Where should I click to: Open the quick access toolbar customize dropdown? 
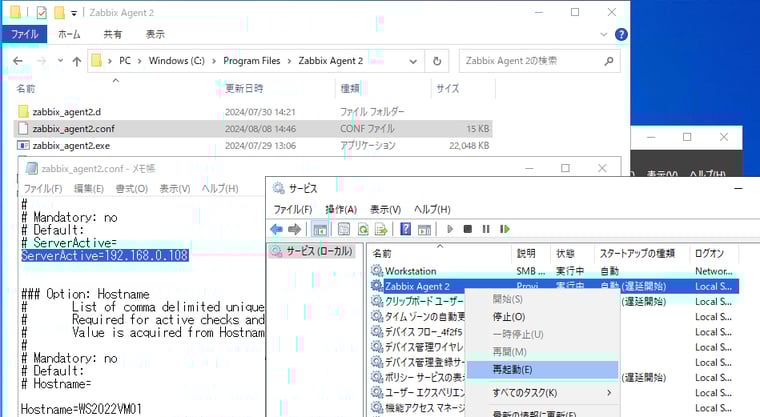[x=74, y=13]
